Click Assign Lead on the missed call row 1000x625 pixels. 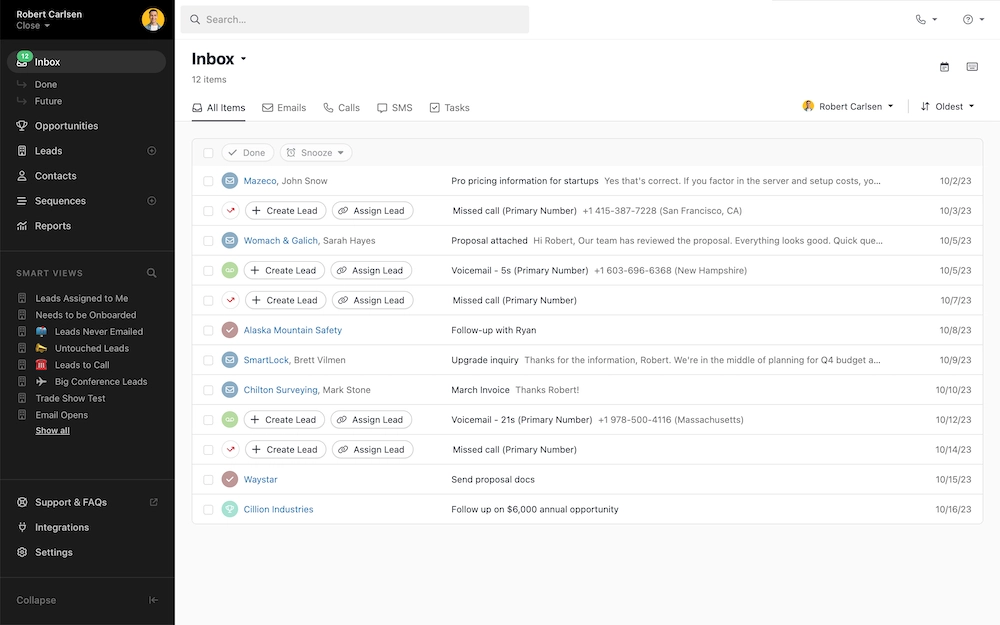[372, 210]
